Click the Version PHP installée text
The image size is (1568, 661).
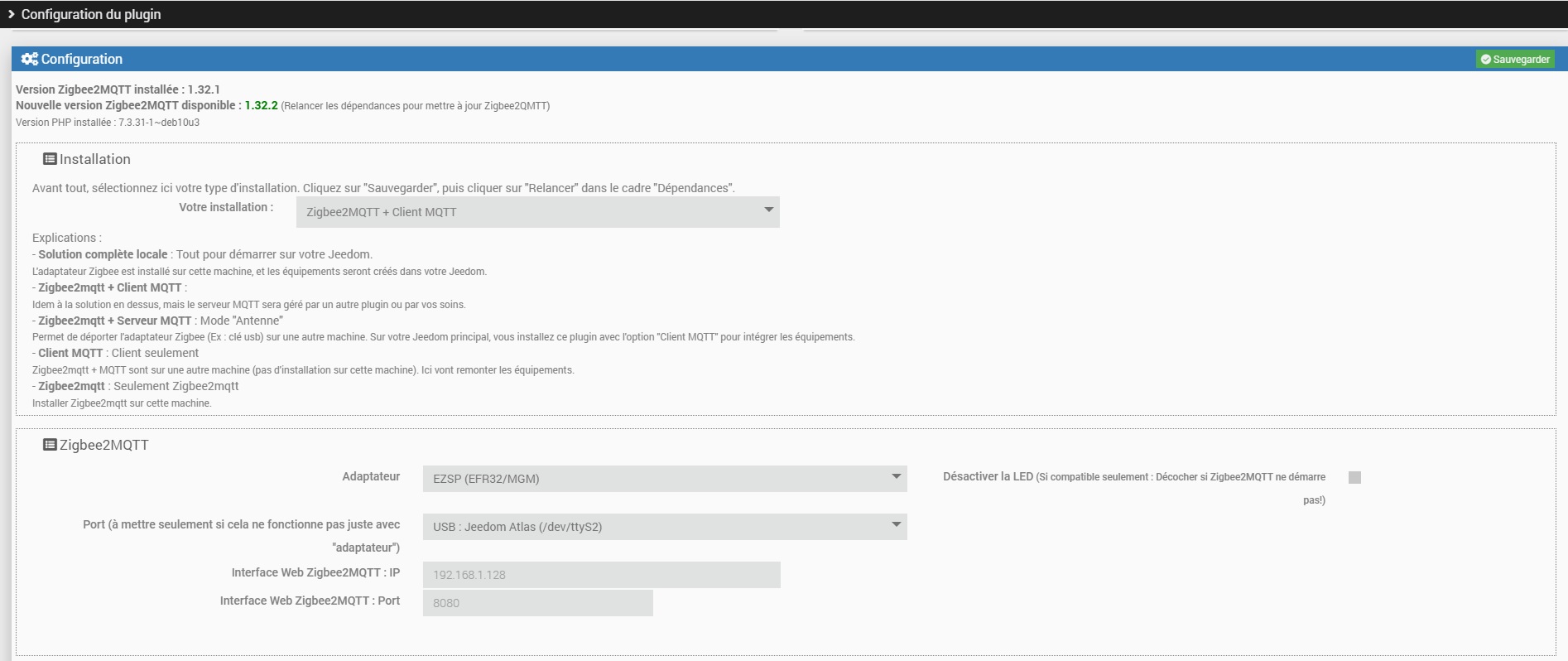[x=108, y=123]
